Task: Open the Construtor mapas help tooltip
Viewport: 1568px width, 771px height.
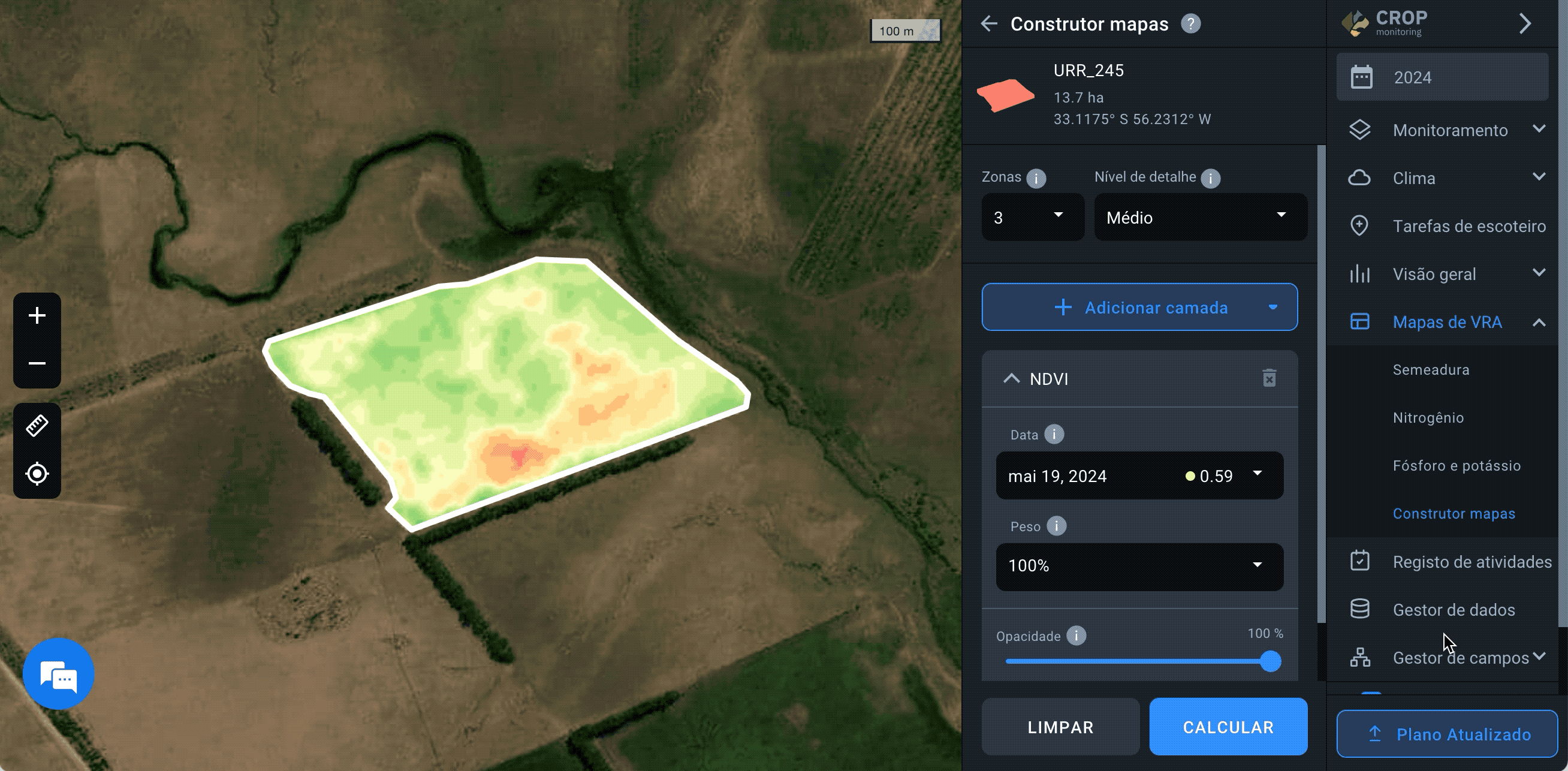Action: 1191,23
